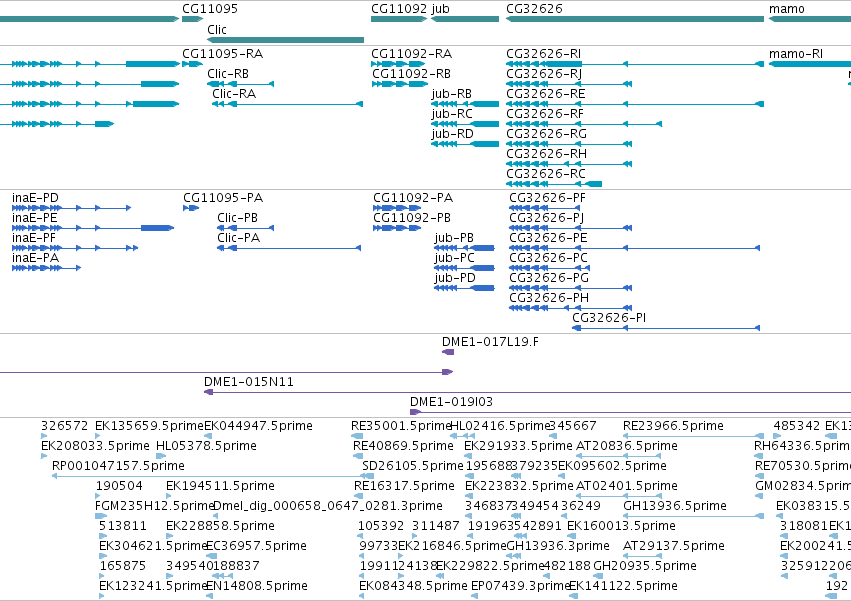Select protein label CG32626-PJ
The height and width of the screenshot is (601, 851).
pos(547,218)
